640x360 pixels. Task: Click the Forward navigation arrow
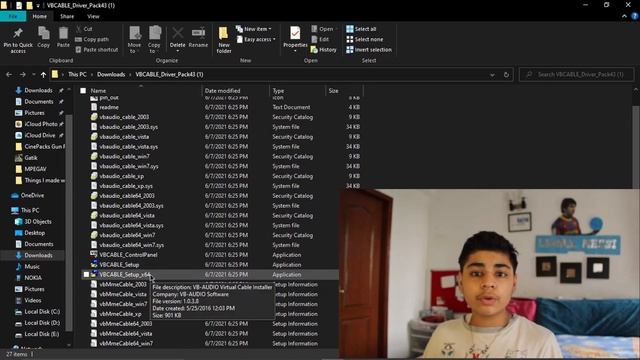pos(22,75)
